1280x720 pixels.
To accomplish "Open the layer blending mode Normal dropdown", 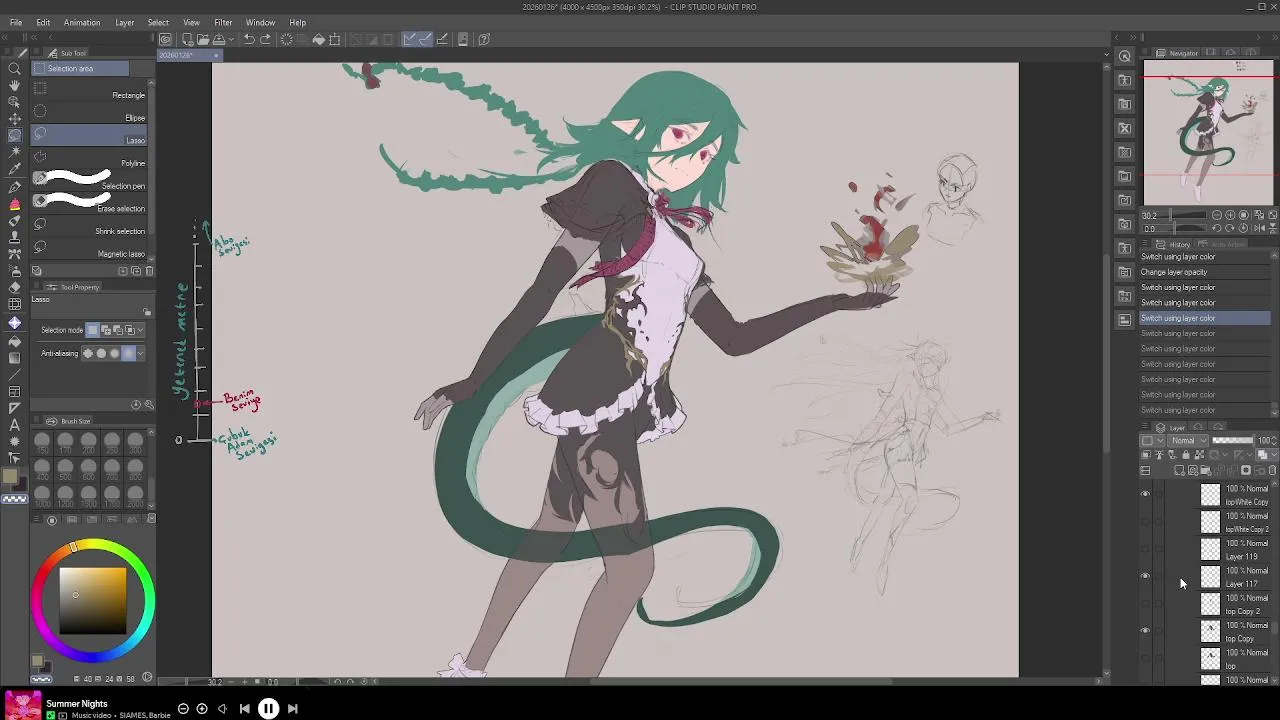I will (1188, 441).
